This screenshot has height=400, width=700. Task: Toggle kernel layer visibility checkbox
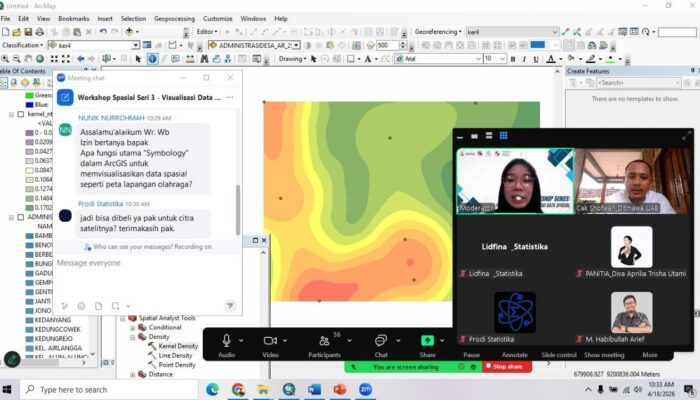(x=21, y=114)
